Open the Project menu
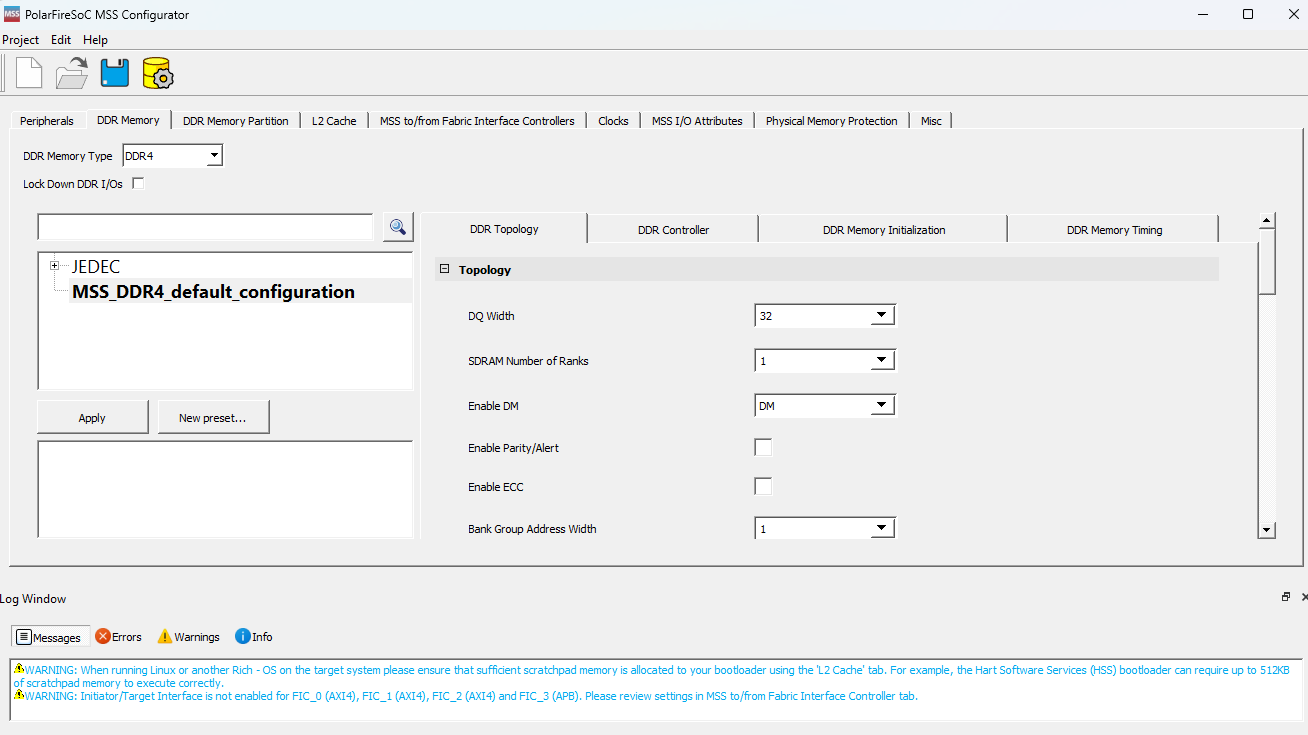Screen dimensions: 1308x735 click(x=20, y=40)
